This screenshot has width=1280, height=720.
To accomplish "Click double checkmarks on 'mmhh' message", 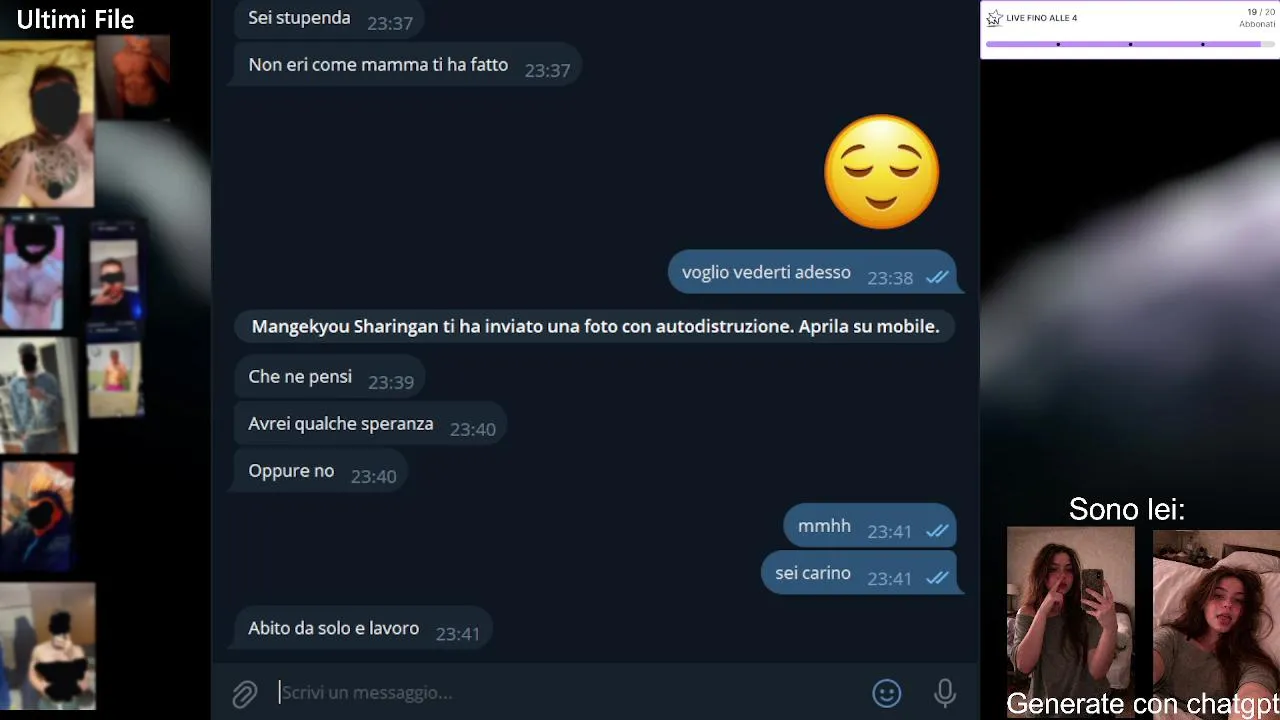I will tap(937, 531).
